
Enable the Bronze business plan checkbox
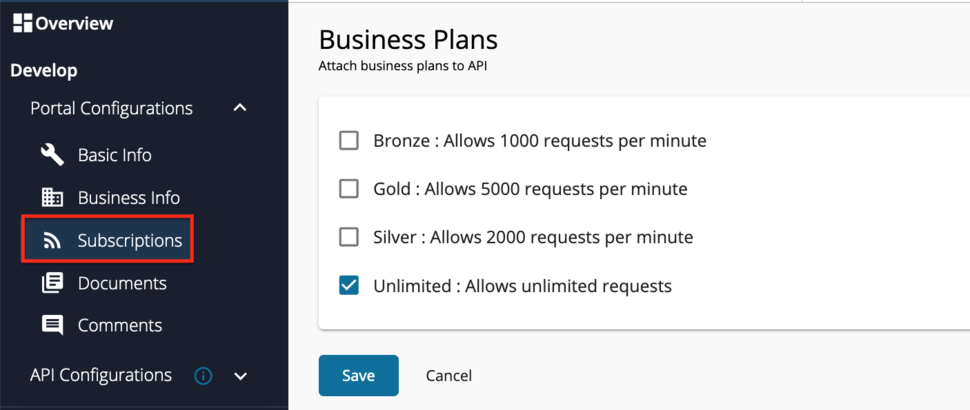click(x=349, y=141)
